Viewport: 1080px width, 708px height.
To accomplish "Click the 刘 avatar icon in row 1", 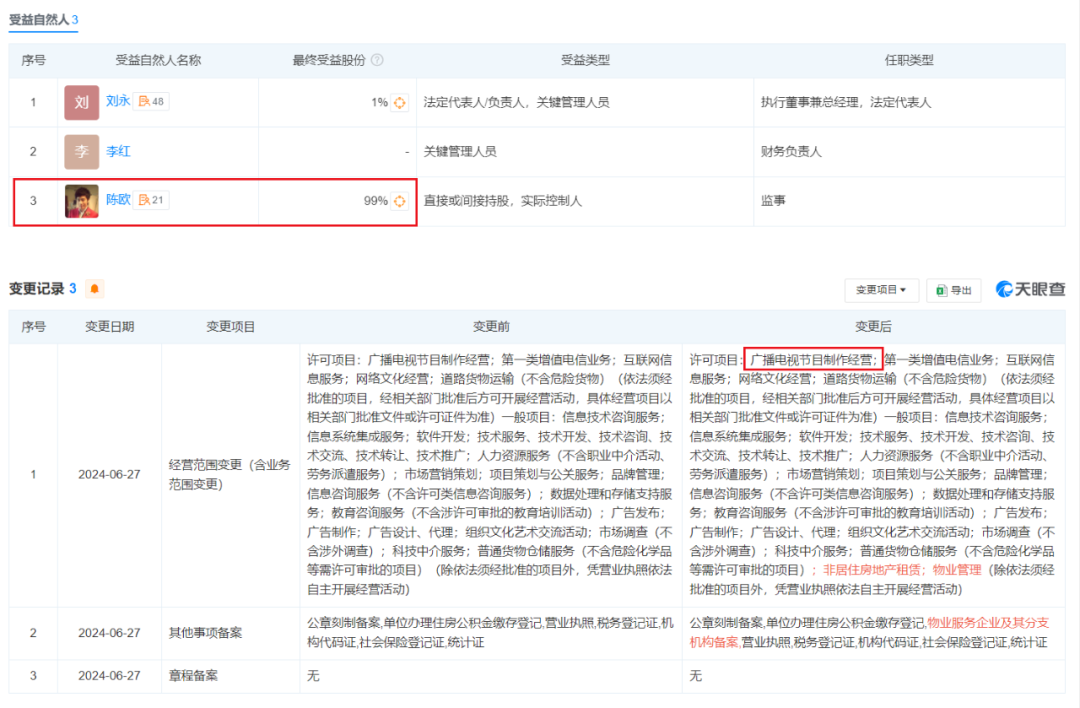I will (82, 102).
